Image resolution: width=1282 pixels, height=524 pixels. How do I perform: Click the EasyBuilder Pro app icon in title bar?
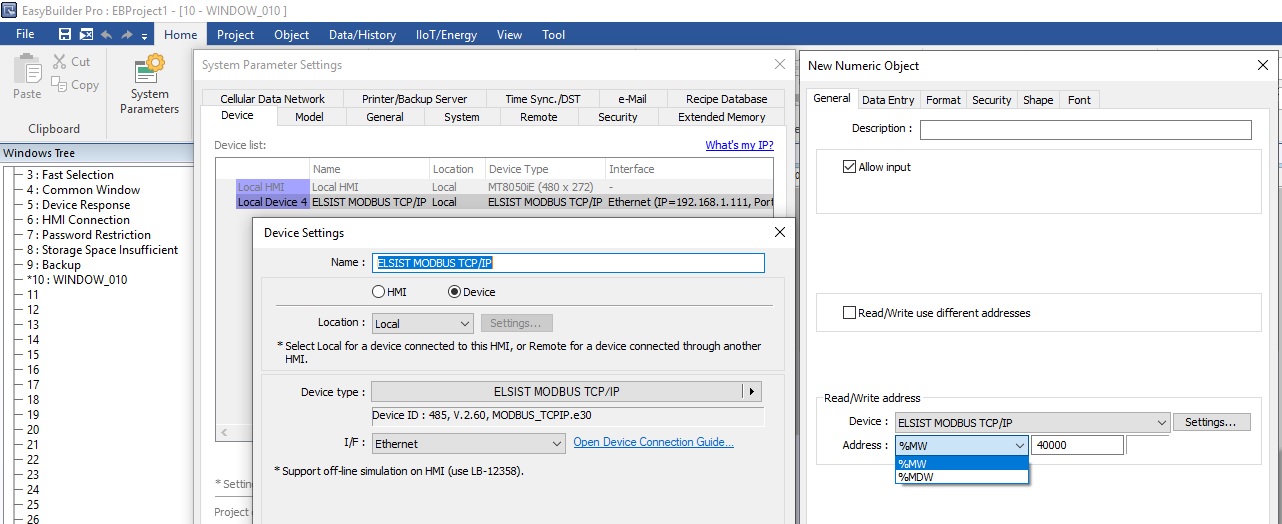[9, 10]
